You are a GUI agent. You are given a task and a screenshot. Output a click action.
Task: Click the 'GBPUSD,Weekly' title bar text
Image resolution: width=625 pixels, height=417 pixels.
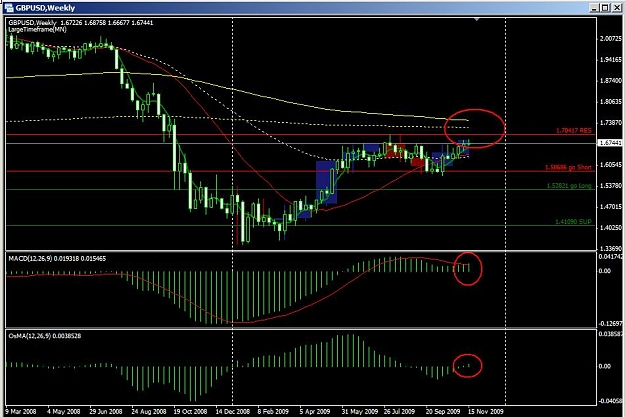pos(45,8)
